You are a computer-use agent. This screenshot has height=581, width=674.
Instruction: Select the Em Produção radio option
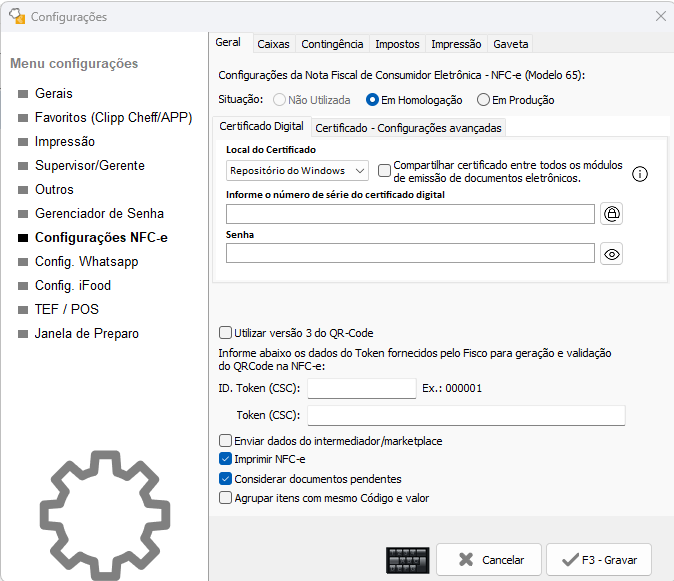484,100
